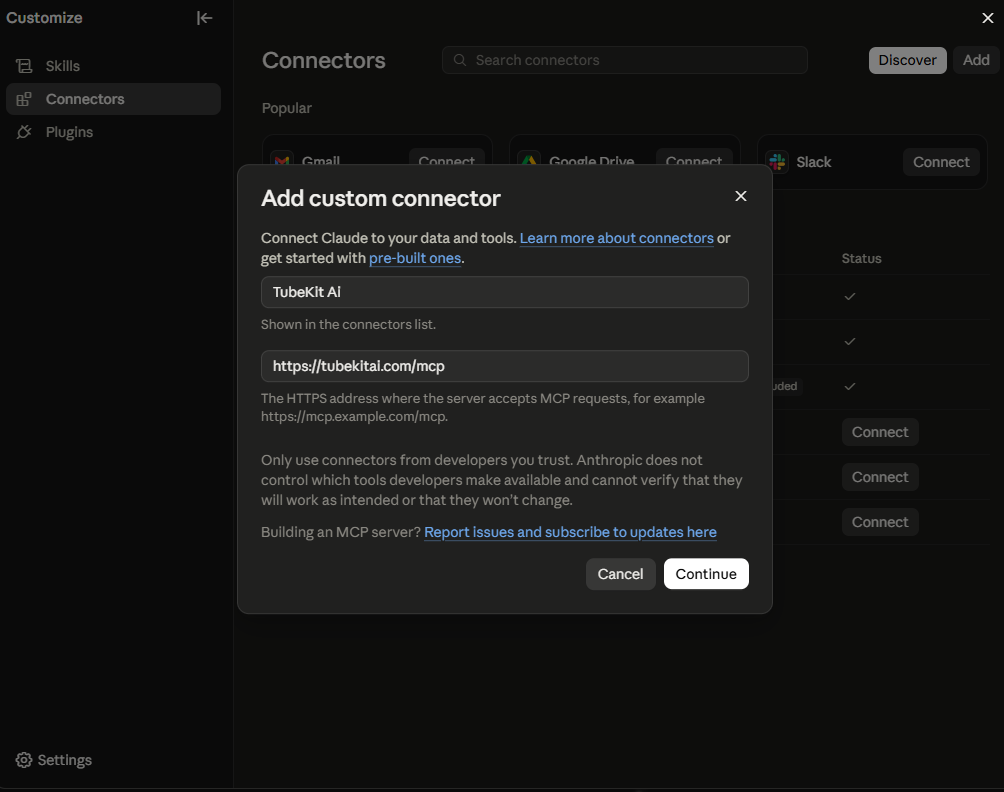Click the Plugins plug icon
Screen dimensions: 1004x792
[x=24, y=132]
